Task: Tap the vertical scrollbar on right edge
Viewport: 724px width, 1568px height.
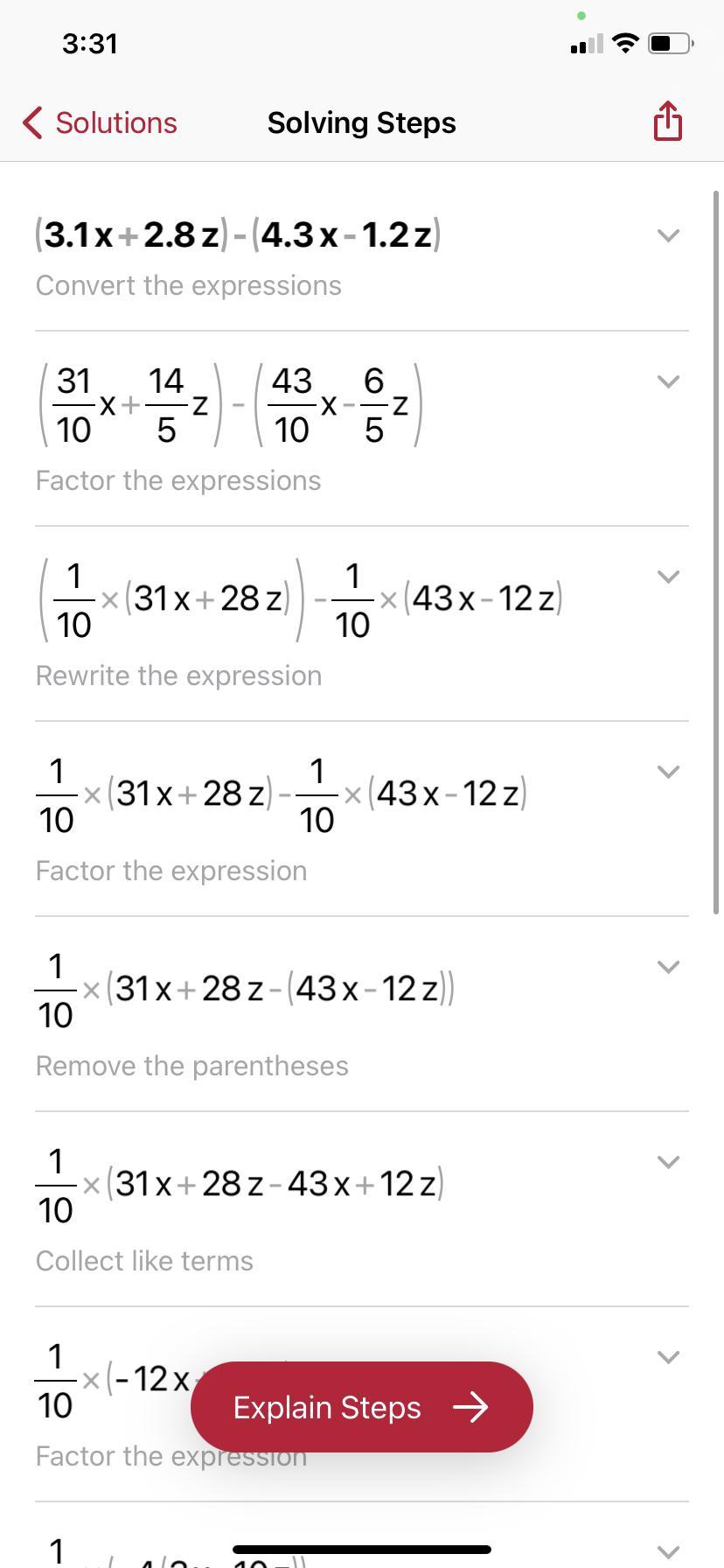Action: coord(717,551)
